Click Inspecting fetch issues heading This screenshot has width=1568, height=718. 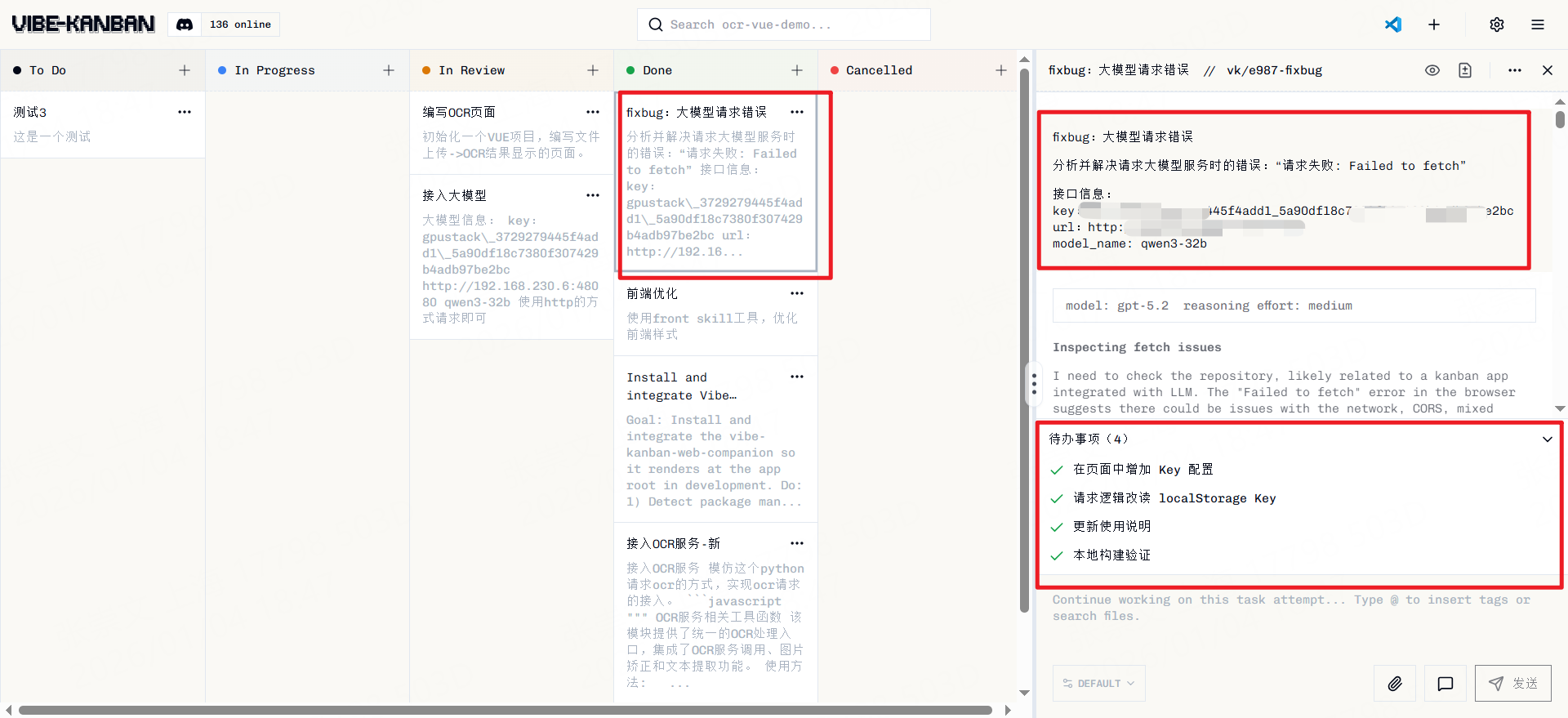[1137, 347]
